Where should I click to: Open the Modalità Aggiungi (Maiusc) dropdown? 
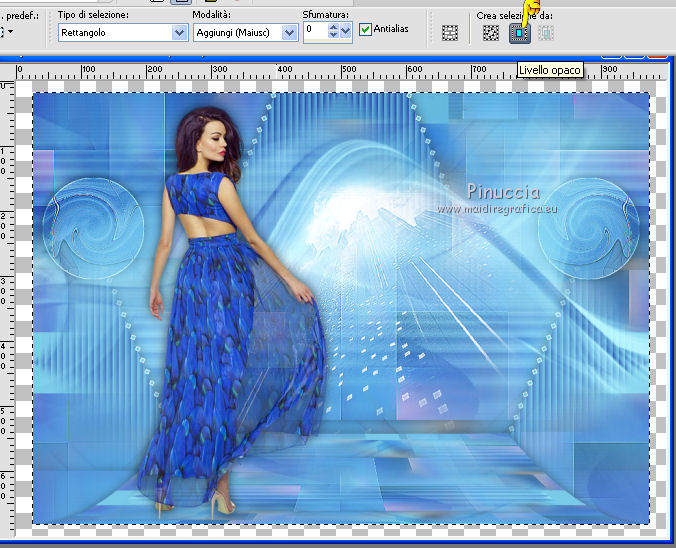pyautogui.click(x=290, y=32)
